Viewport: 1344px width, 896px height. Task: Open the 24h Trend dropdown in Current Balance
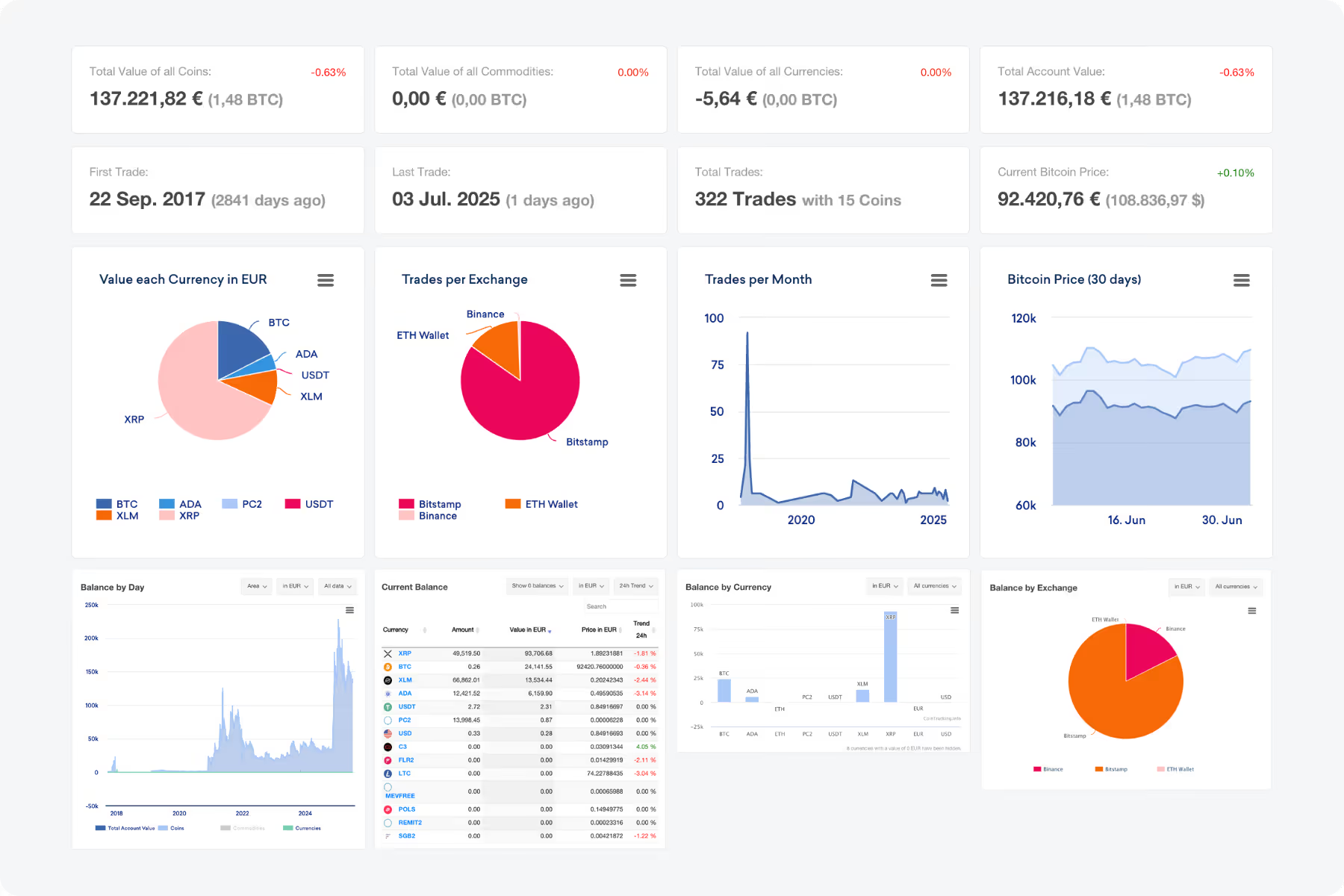(635, 586)
